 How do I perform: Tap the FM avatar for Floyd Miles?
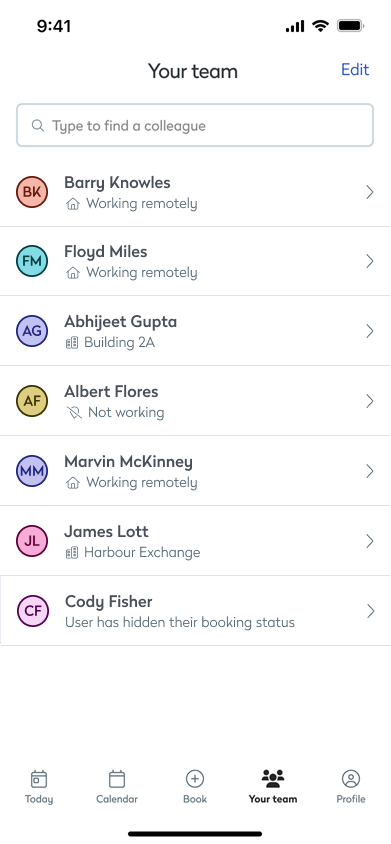point(32,261)
